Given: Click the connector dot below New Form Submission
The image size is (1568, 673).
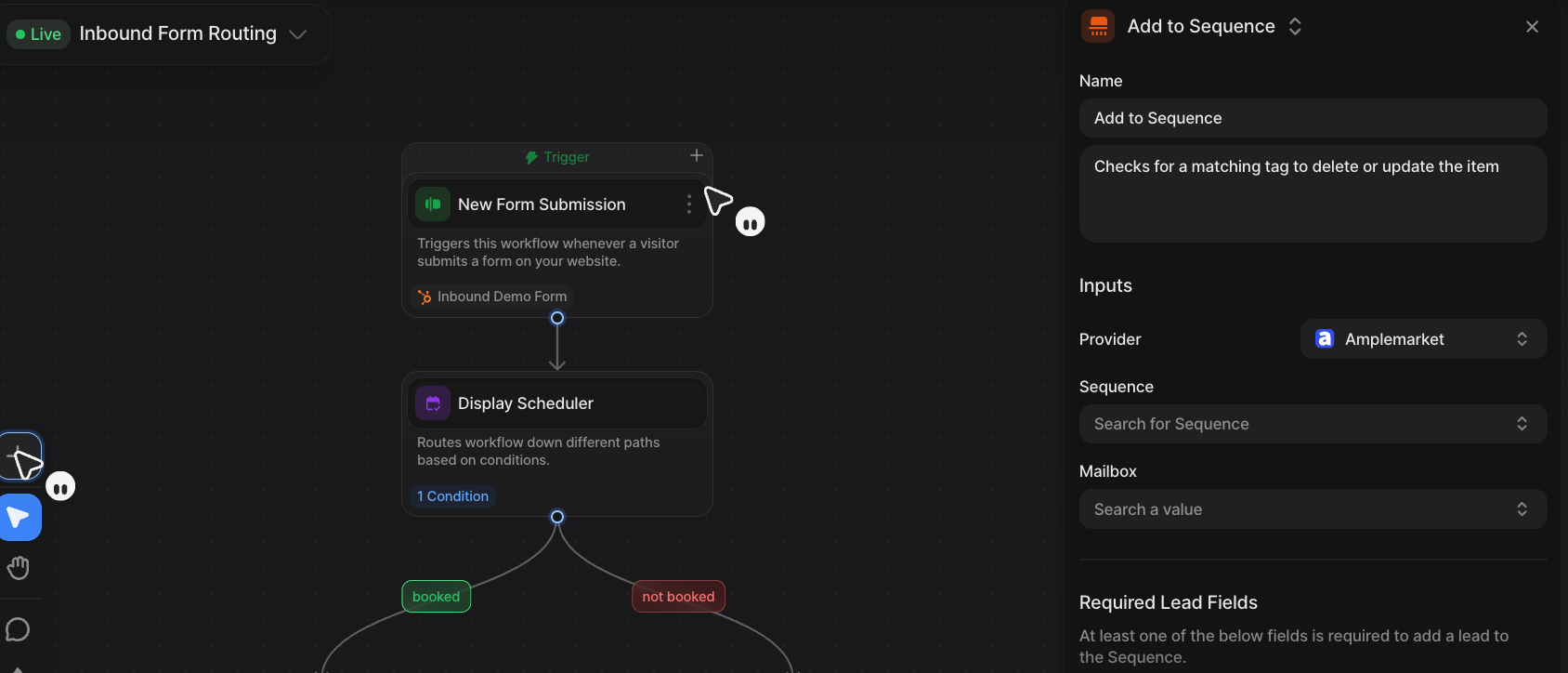Looking at the screenshot, I should click(x=557, y=318).
